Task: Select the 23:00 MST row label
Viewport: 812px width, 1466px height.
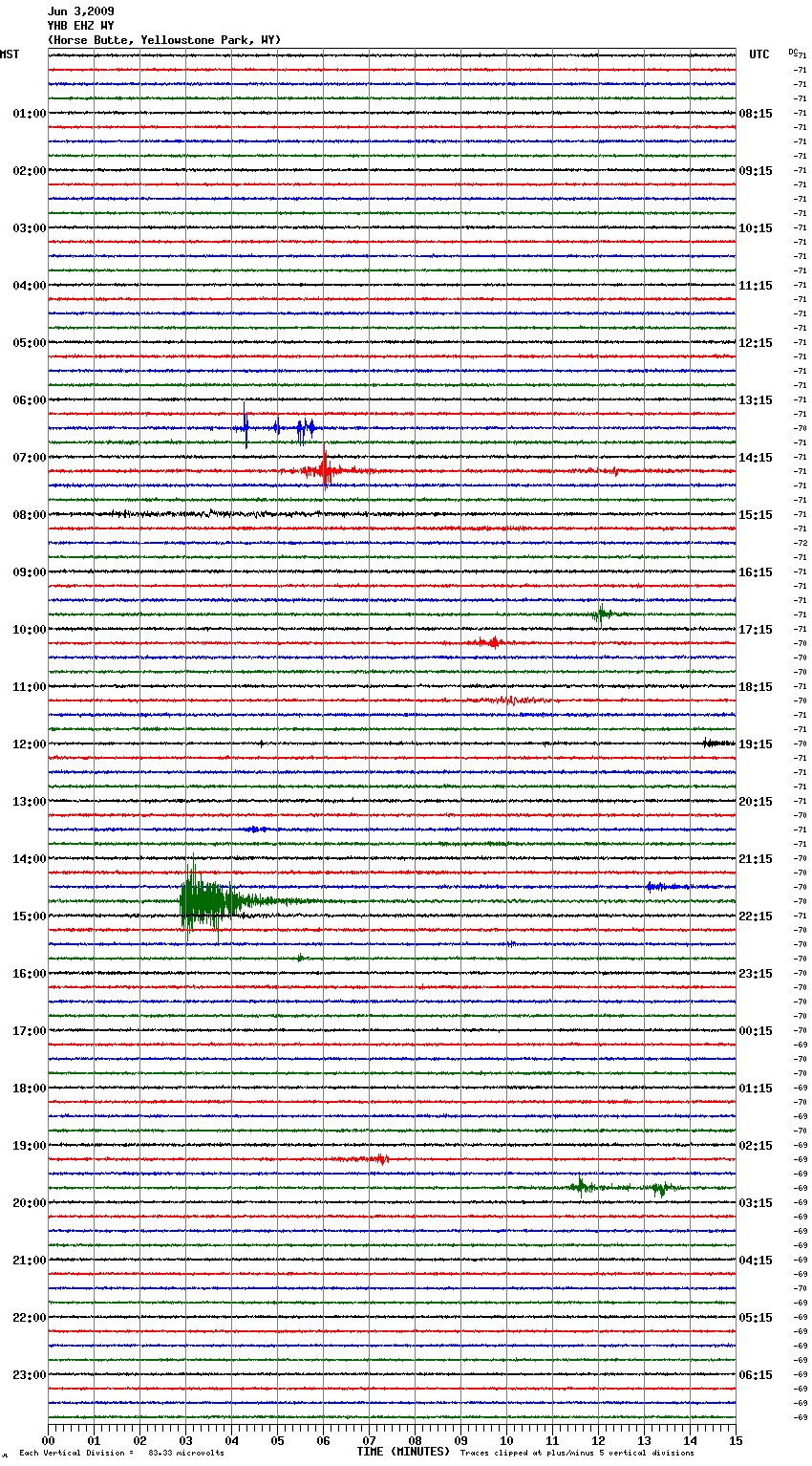Action: (29, 1375)
